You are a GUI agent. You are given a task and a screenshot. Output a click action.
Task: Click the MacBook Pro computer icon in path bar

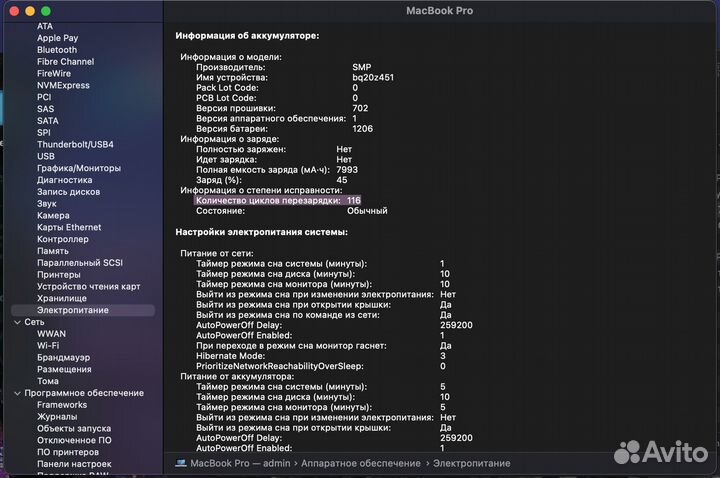(x=181, y=463)
